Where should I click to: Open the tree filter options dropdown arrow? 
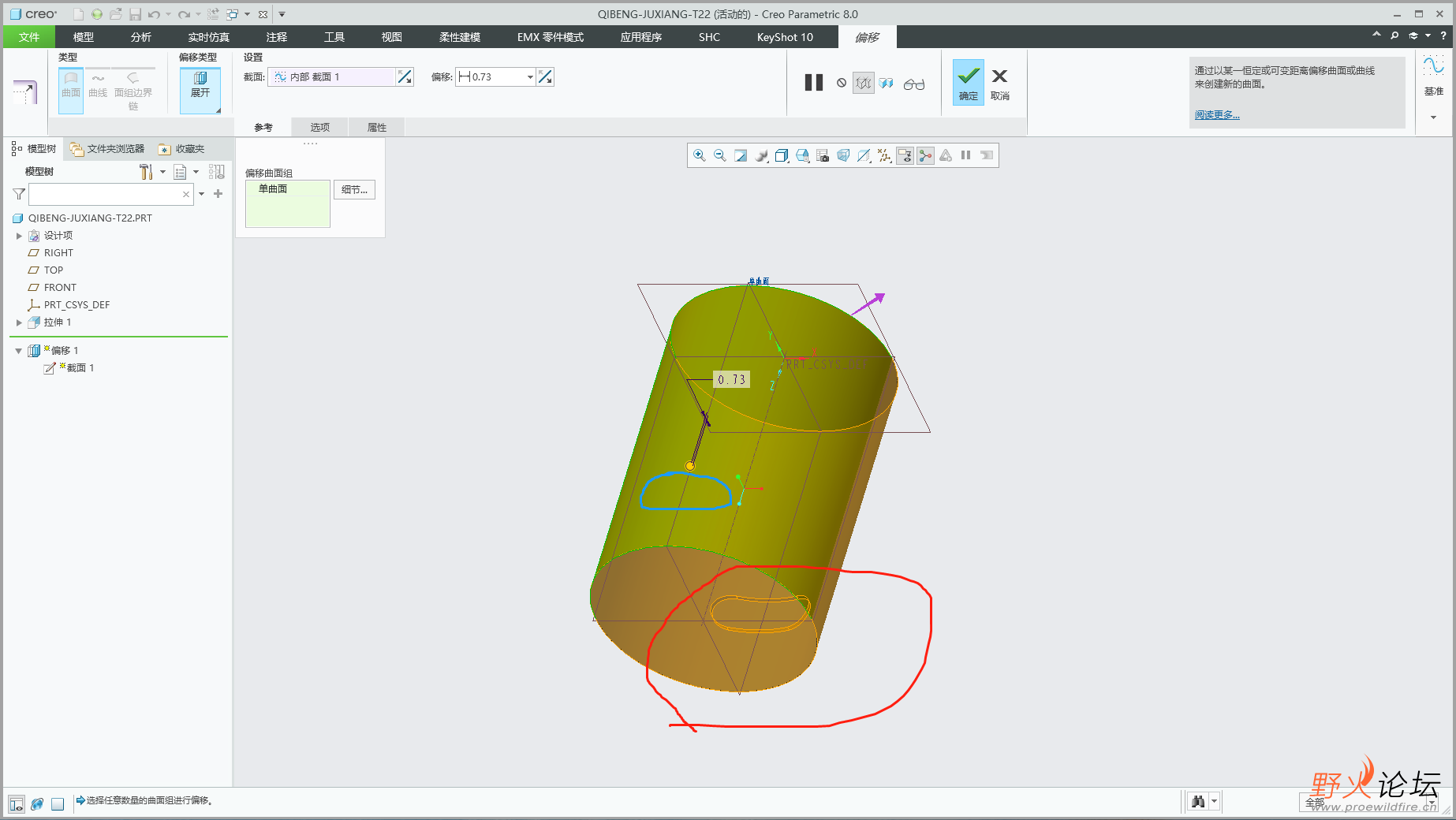201,194
